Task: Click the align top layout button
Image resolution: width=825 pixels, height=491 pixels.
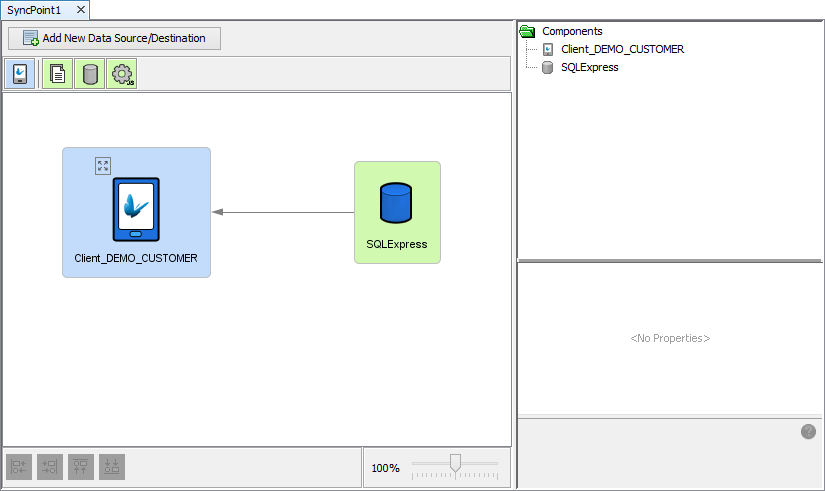Action: [81, 466]
